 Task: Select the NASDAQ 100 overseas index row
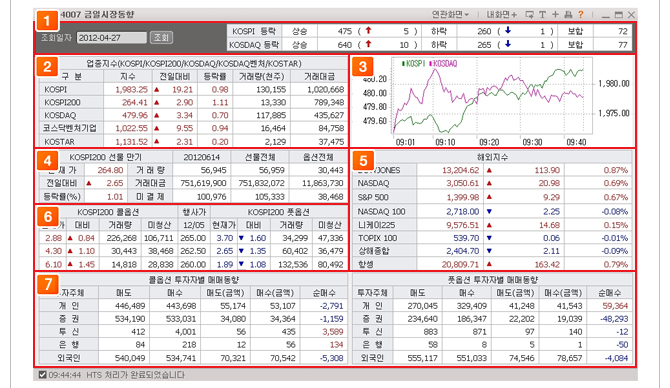tap(492, 212)
